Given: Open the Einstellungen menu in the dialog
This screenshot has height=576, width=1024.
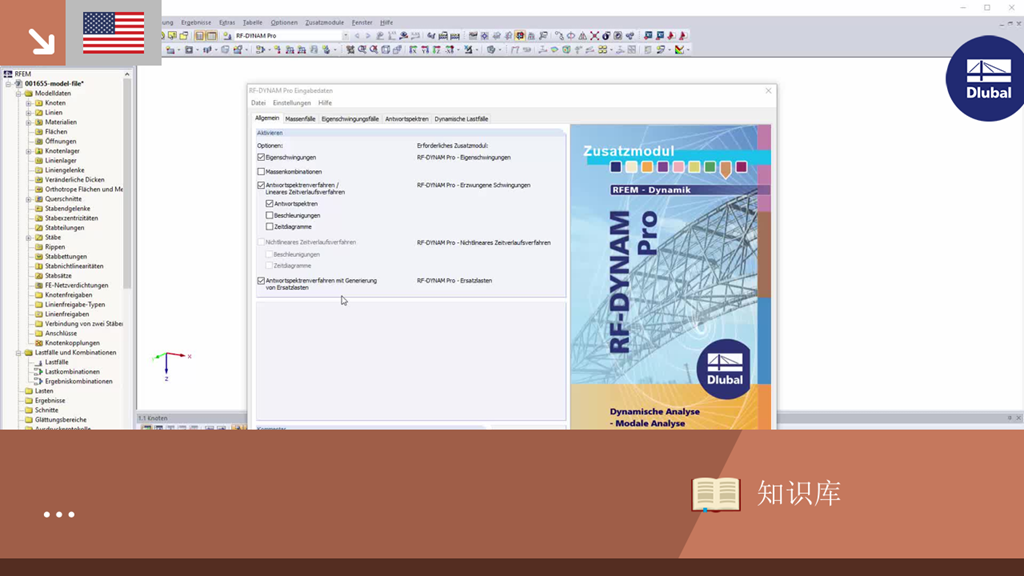Looking at the screenshot, I should (x=292, y=103).
